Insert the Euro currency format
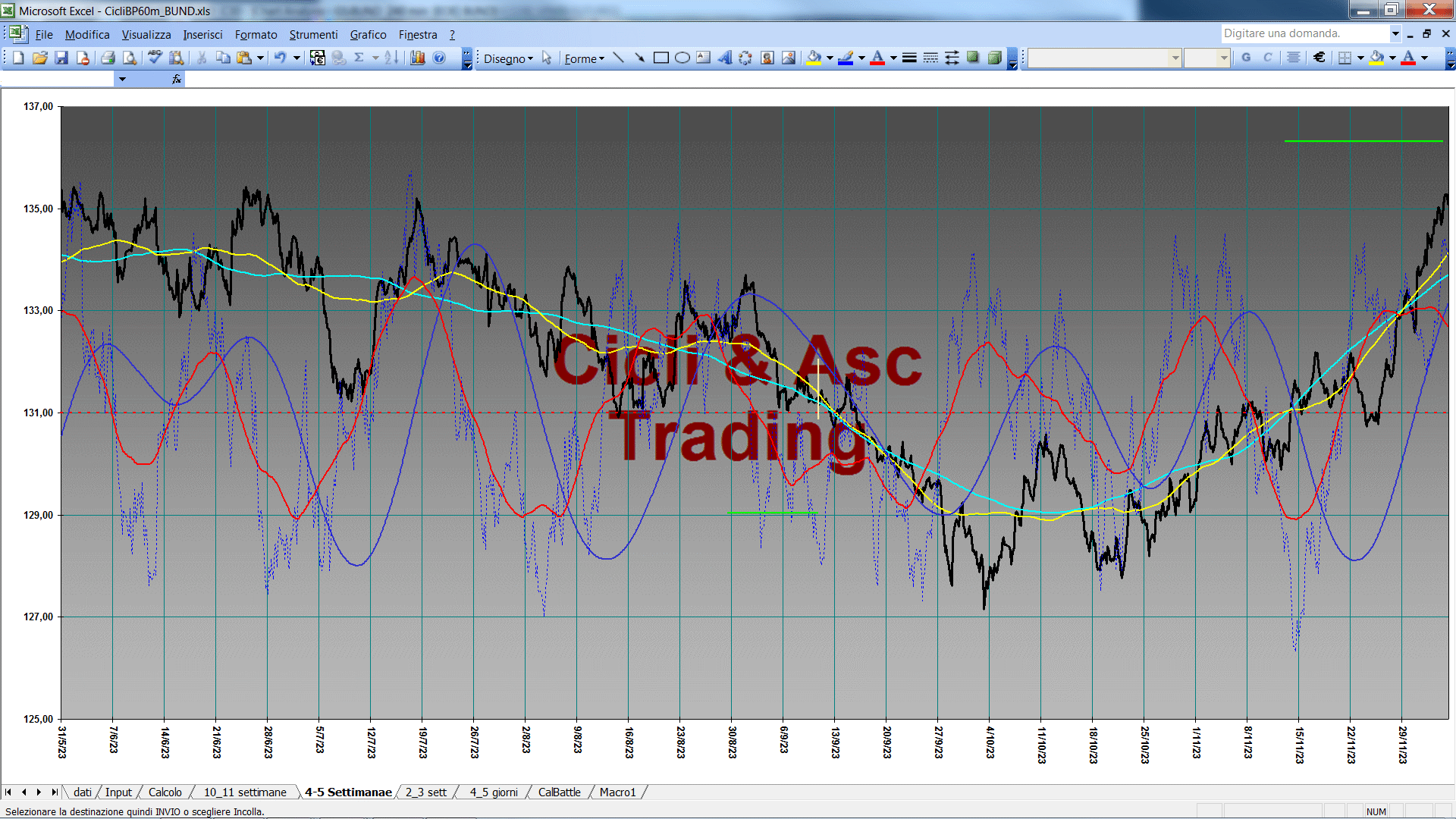This screenshot has height=819, width=1456. click(1319, 58)
